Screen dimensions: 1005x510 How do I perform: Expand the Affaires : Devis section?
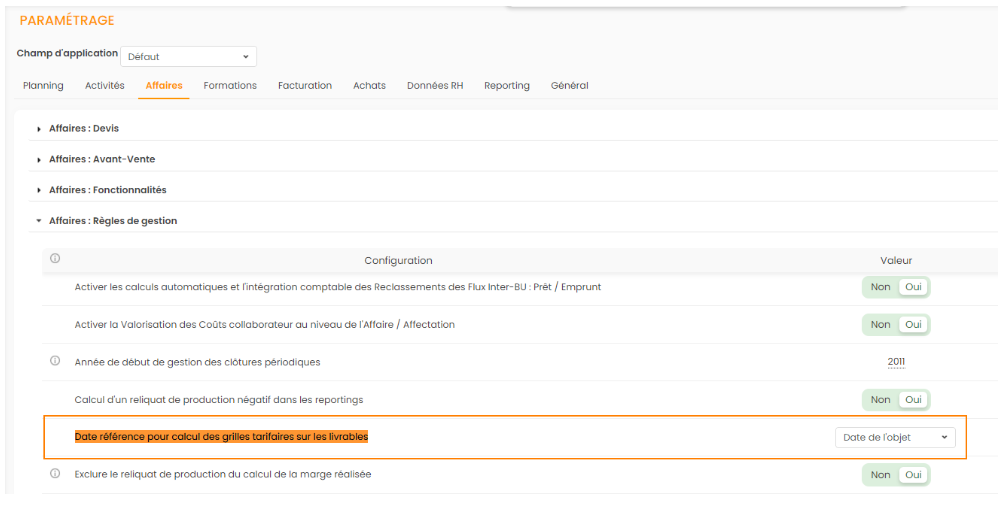84,129
